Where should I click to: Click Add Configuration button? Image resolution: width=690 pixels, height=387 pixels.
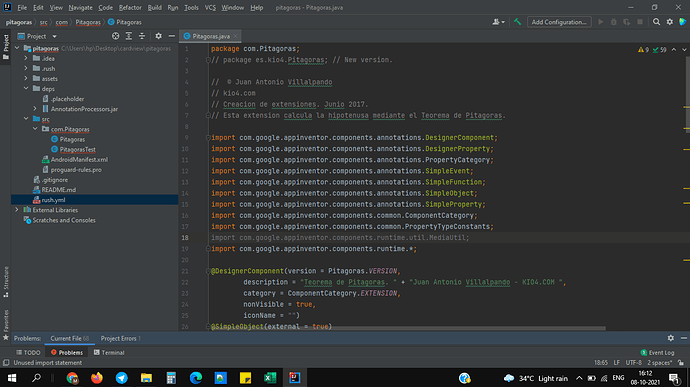click(559, 22)
